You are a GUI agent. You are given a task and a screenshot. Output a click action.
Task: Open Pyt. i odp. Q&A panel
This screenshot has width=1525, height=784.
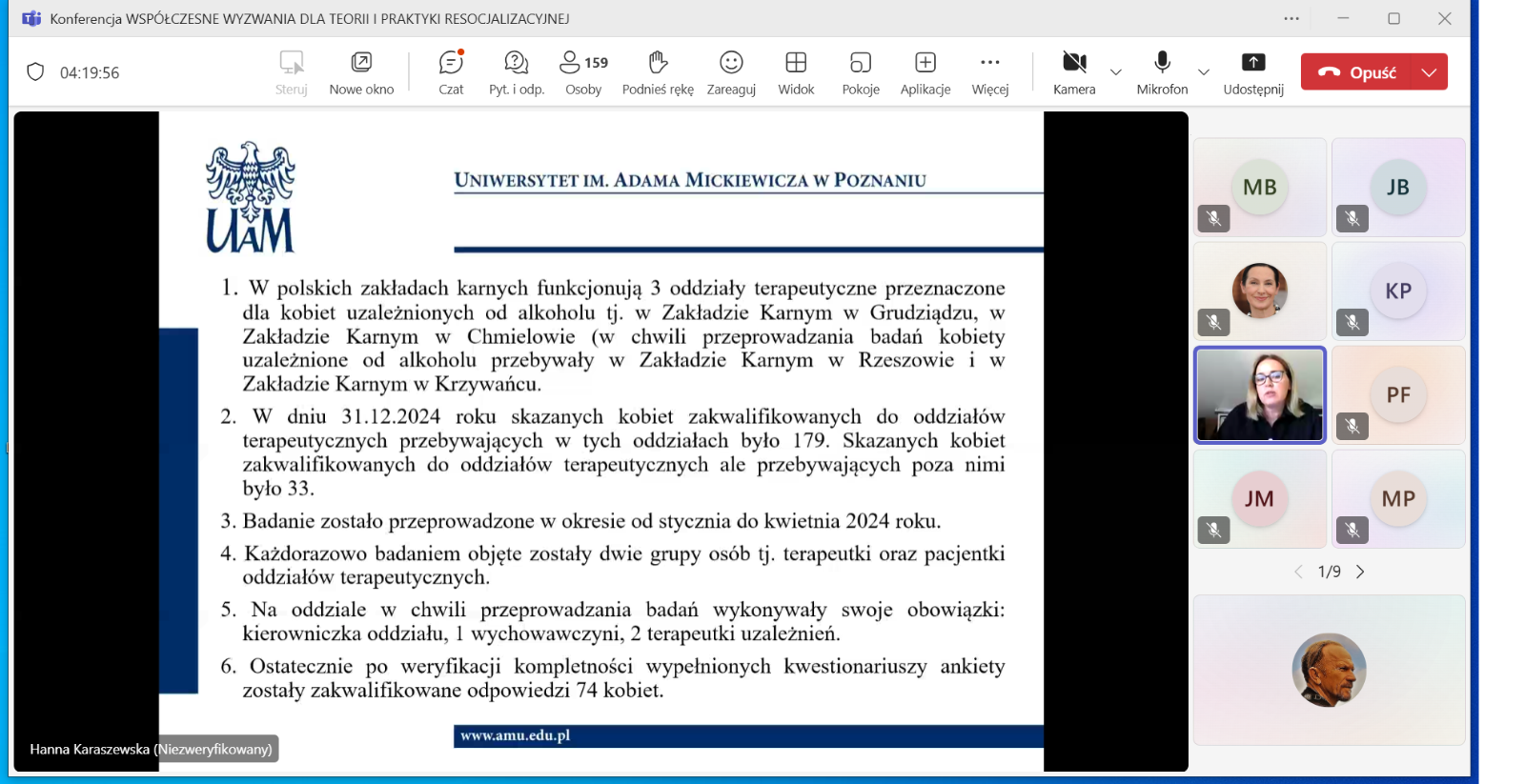coord(516,72)
